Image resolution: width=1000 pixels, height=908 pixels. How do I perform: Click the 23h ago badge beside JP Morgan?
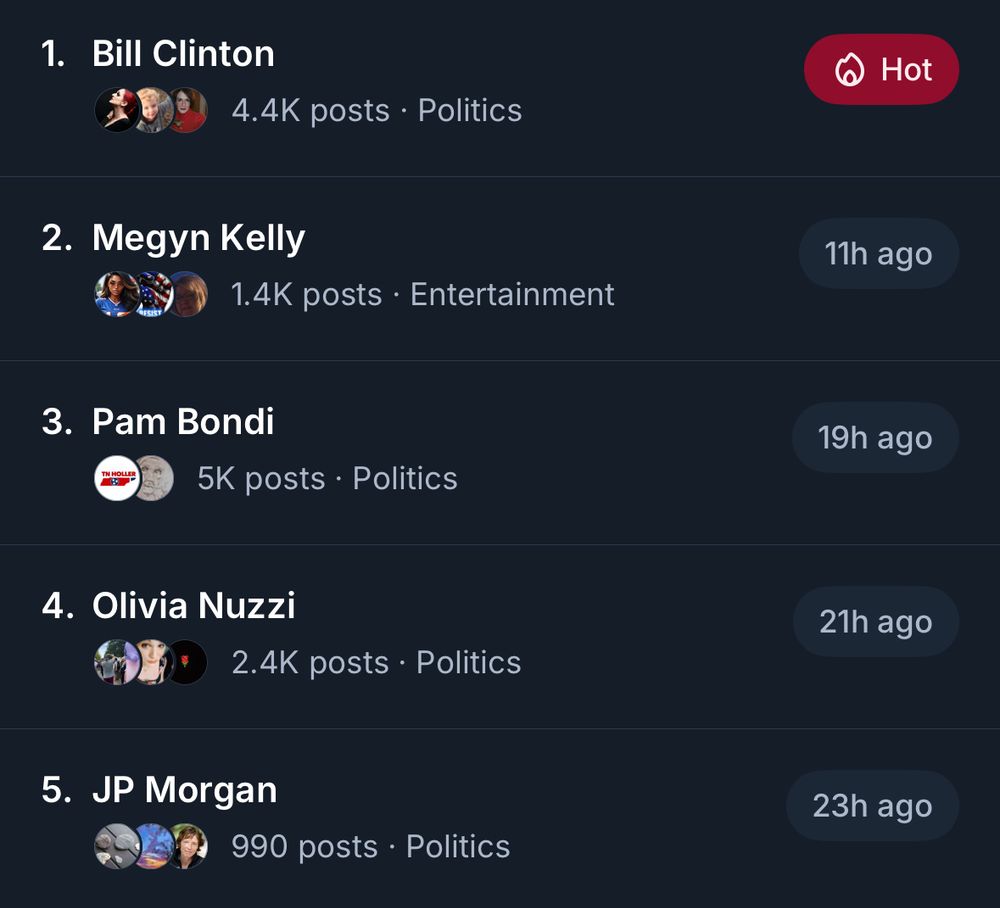pyautogui.click(x=872, y=806)
